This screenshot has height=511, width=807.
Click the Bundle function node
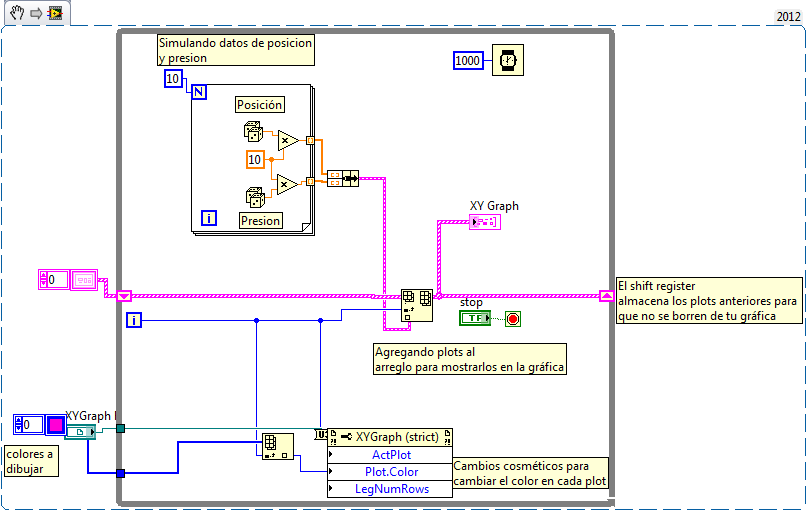coord(343,179)
